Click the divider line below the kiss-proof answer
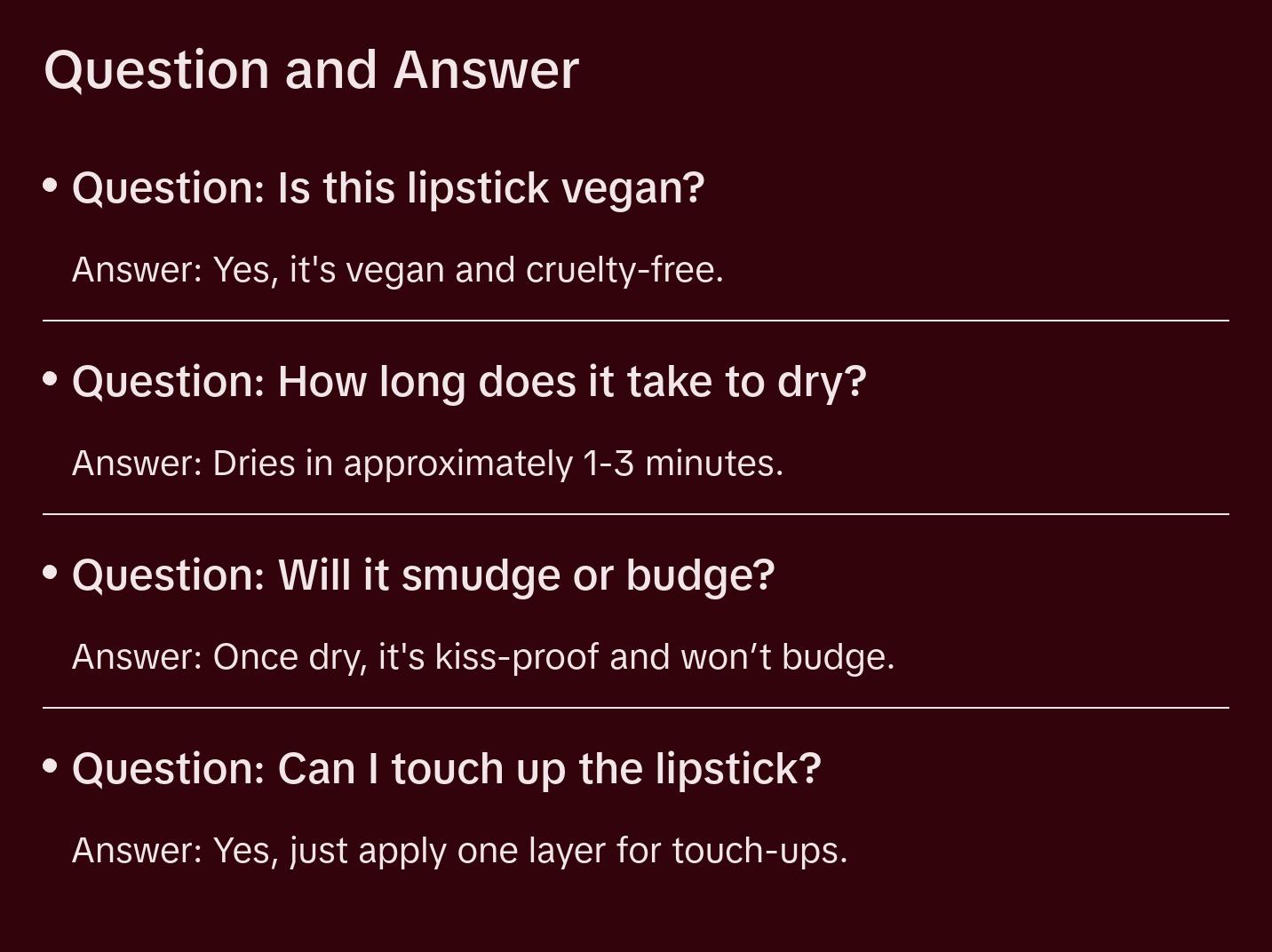This screenshot has height=952, width=1272. pos(636,708)
